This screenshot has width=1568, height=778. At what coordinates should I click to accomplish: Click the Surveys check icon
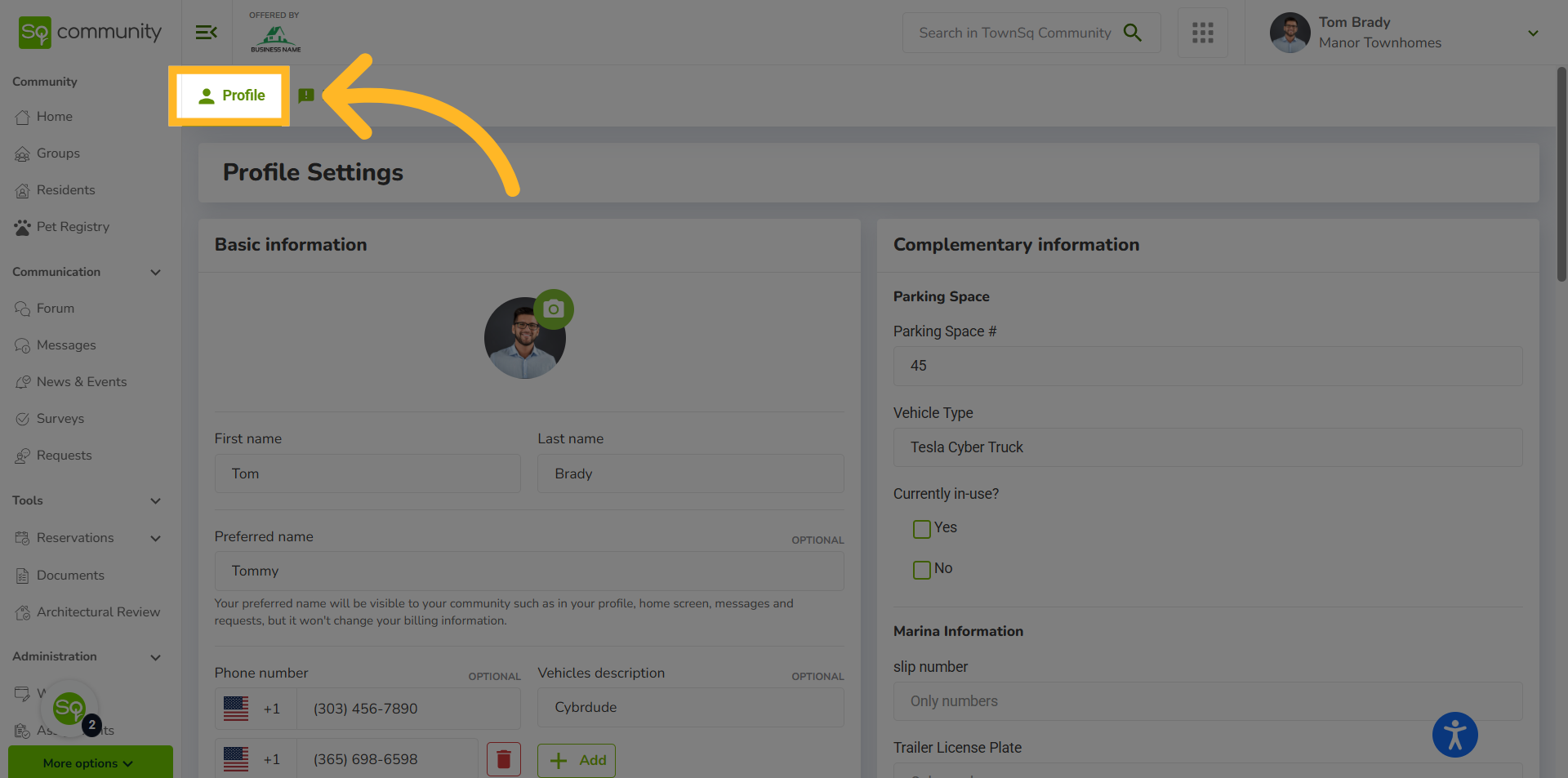point(22,419)
